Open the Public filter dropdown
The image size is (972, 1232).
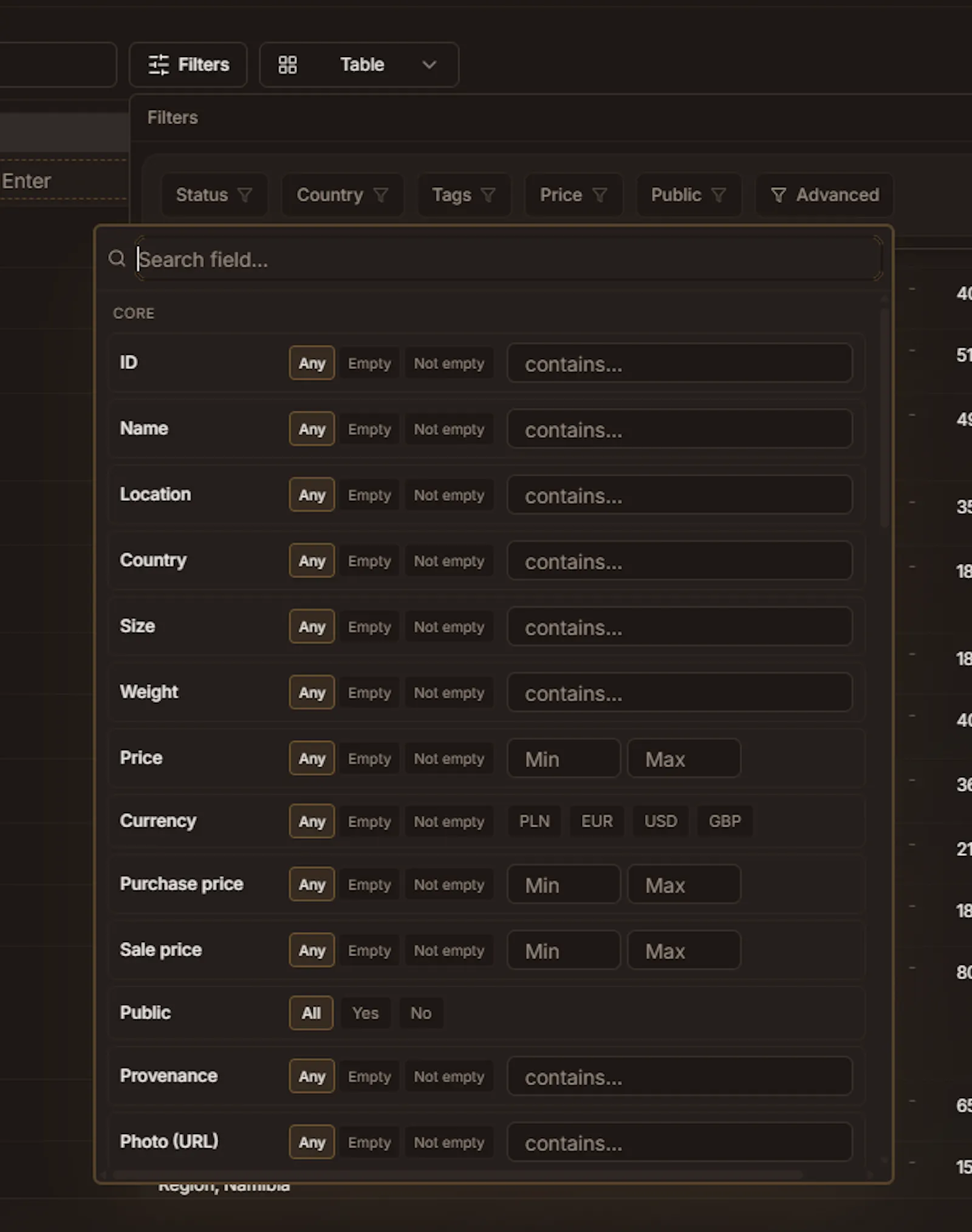(688, 194)
